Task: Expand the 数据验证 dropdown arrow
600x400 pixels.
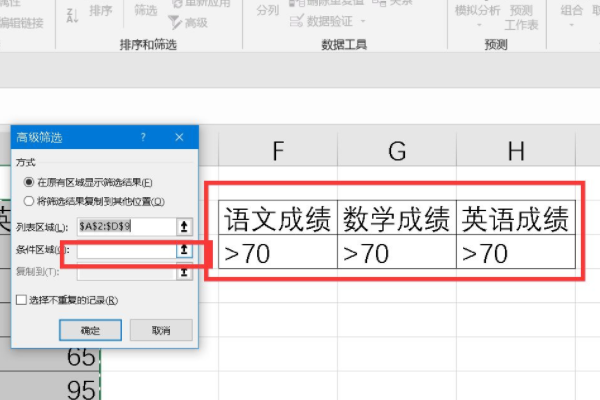Action: coord(363,21)
